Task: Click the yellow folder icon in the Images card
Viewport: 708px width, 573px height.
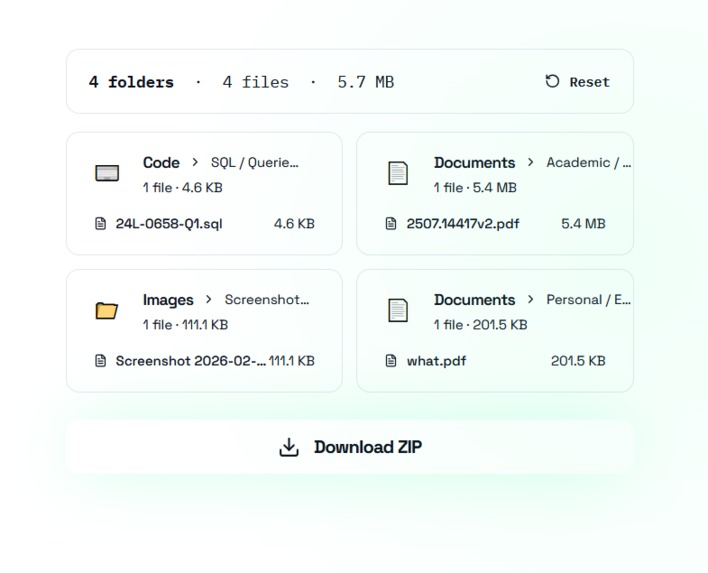Action: click(107, 310)
